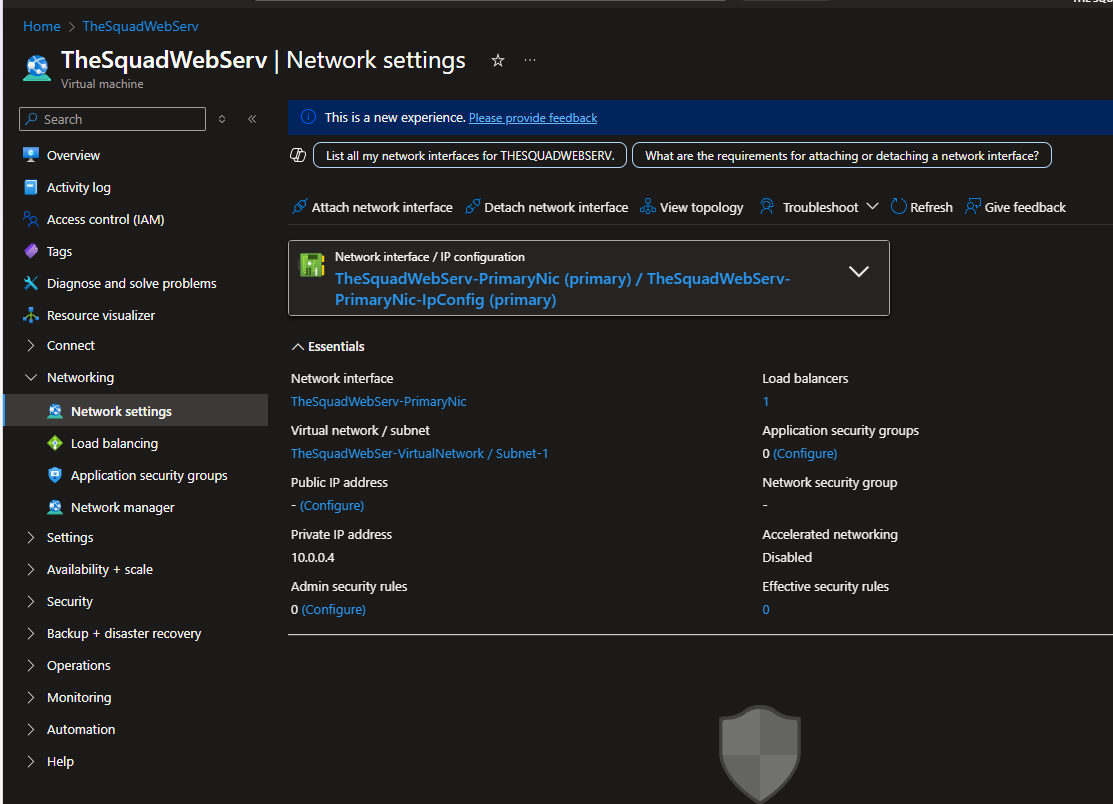
Task: Click the Load balancers count link
Action: (766, 402)
